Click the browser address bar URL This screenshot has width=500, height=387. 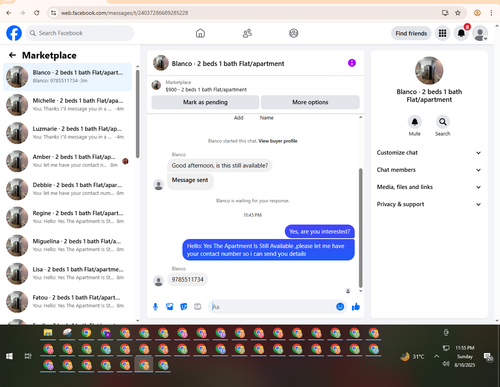click(124, 13)
